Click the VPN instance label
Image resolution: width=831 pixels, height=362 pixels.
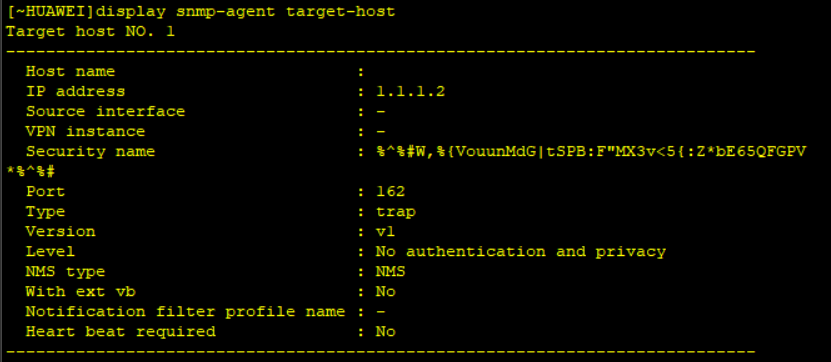pyautogui.click(x=85, y=131)
